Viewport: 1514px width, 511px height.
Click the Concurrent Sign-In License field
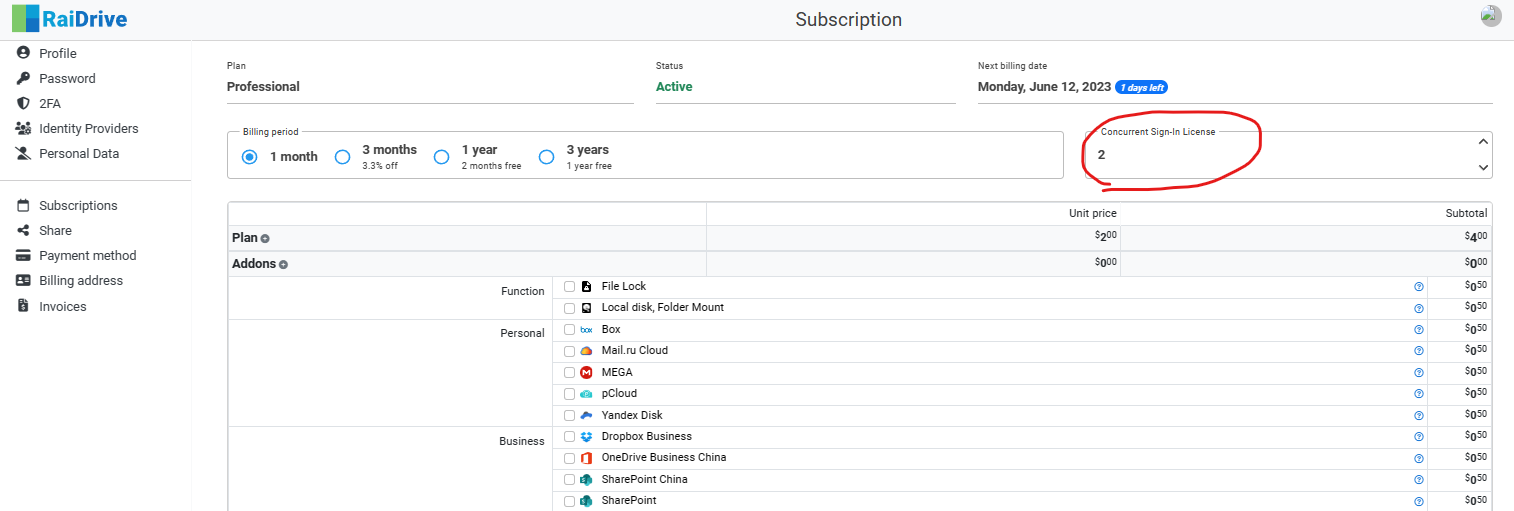click(1288, 155)
